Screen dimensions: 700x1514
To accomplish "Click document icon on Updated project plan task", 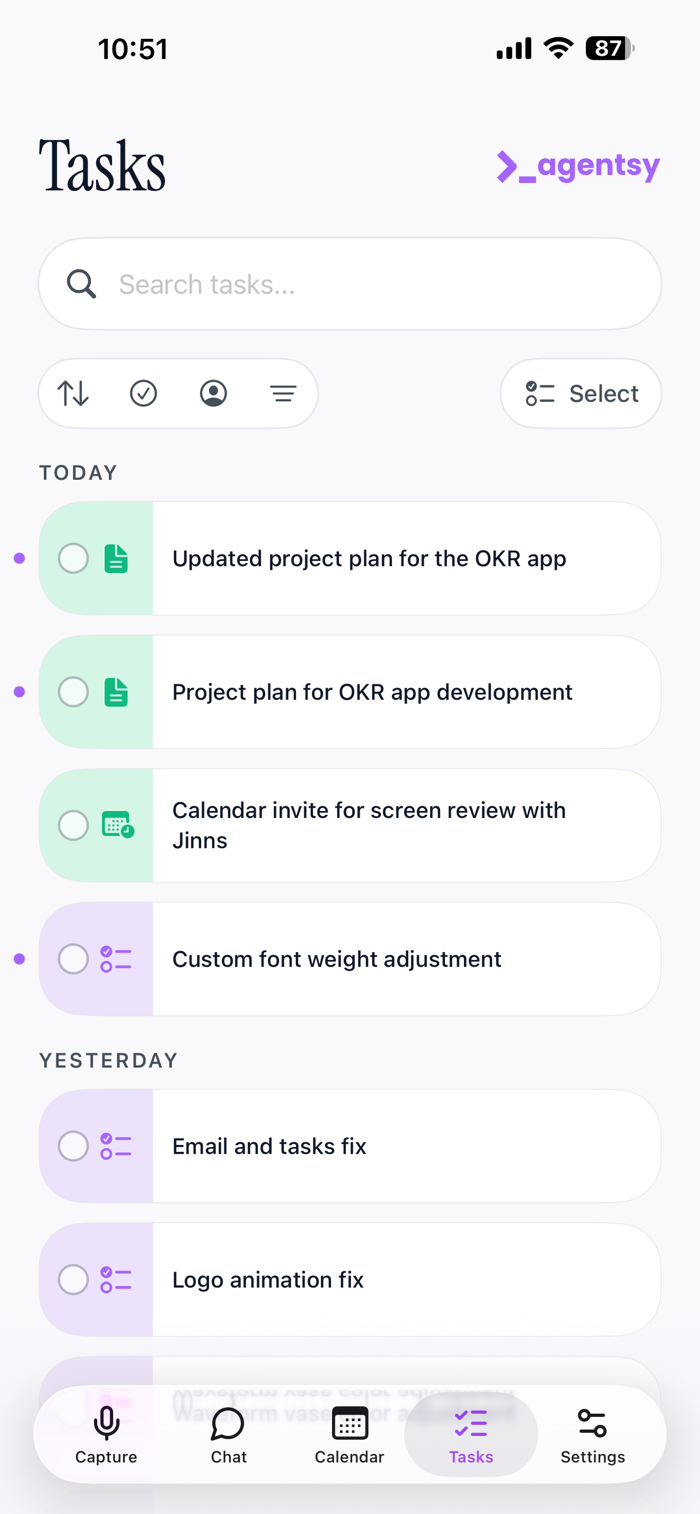I will click(x=116, y=558).
